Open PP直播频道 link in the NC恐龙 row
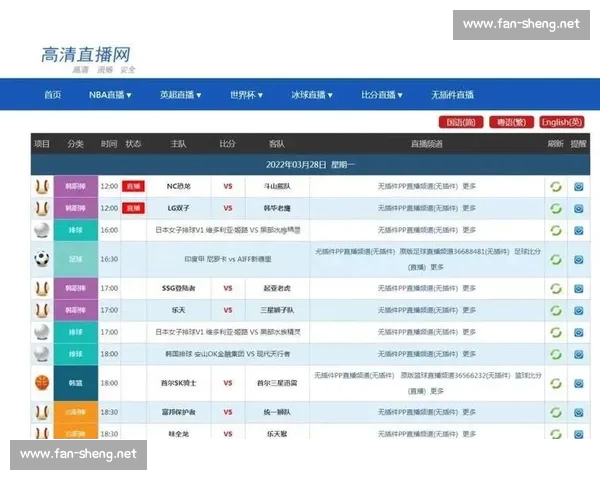 tap(418, 186)
